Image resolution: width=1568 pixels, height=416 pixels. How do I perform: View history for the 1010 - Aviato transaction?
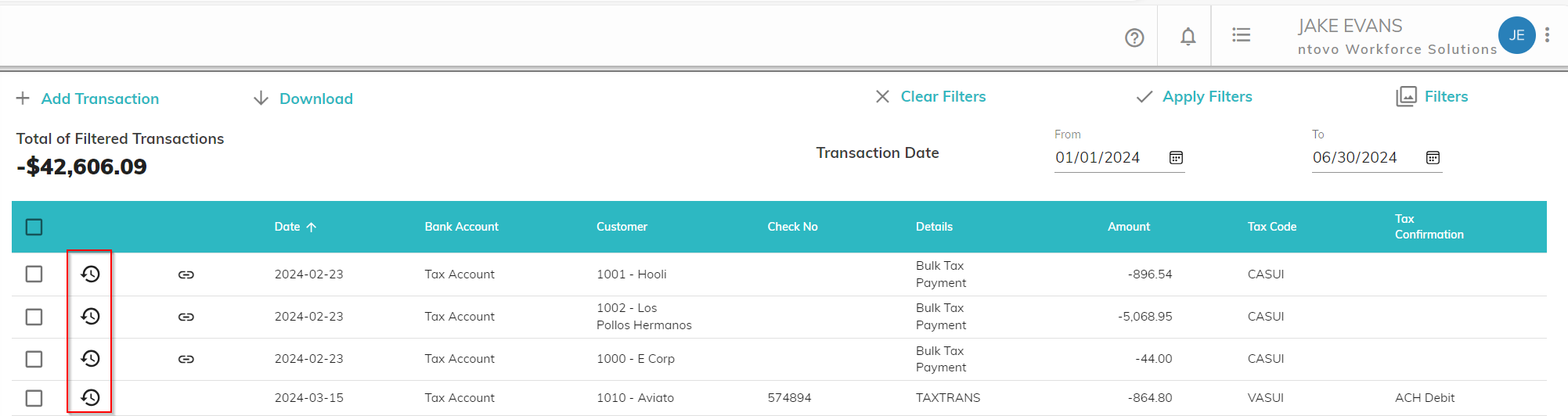(91, 397)
